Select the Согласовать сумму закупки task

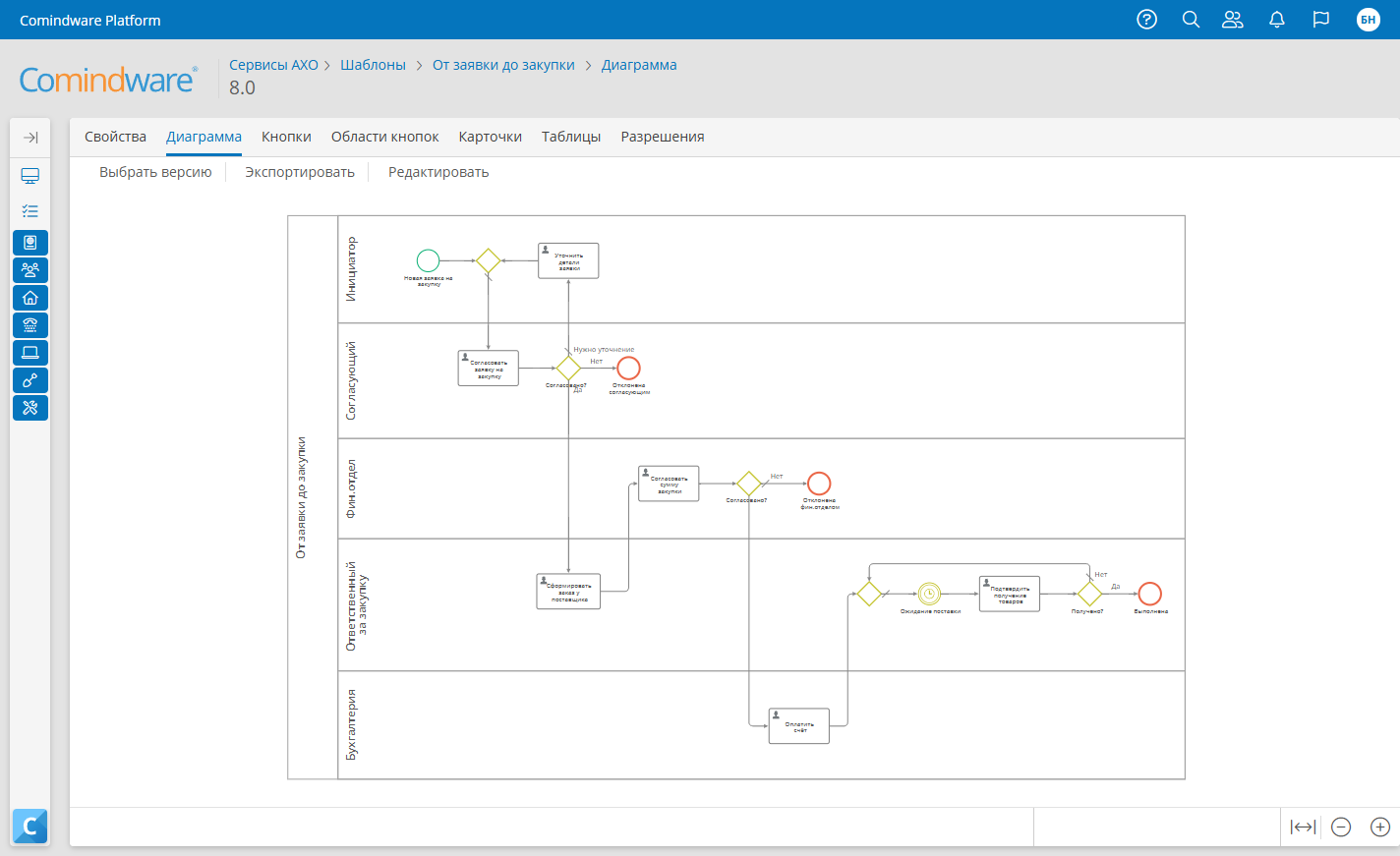coord(669,484)
